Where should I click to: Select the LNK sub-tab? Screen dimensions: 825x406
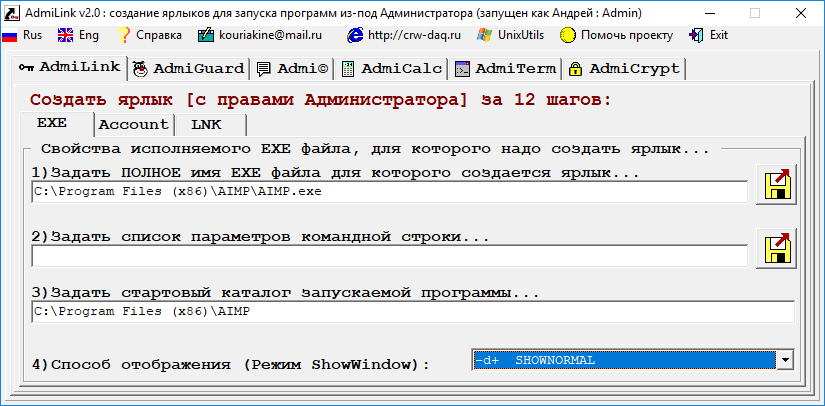(210, 125)
